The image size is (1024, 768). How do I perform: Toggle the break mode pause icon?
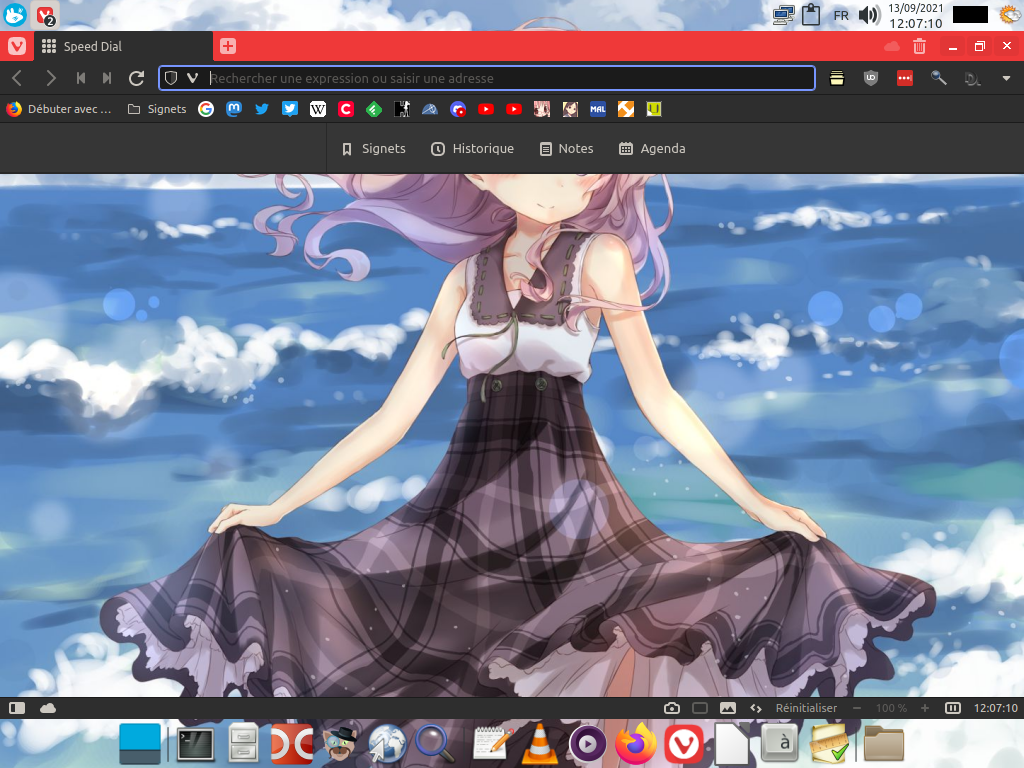pos(953,708)
